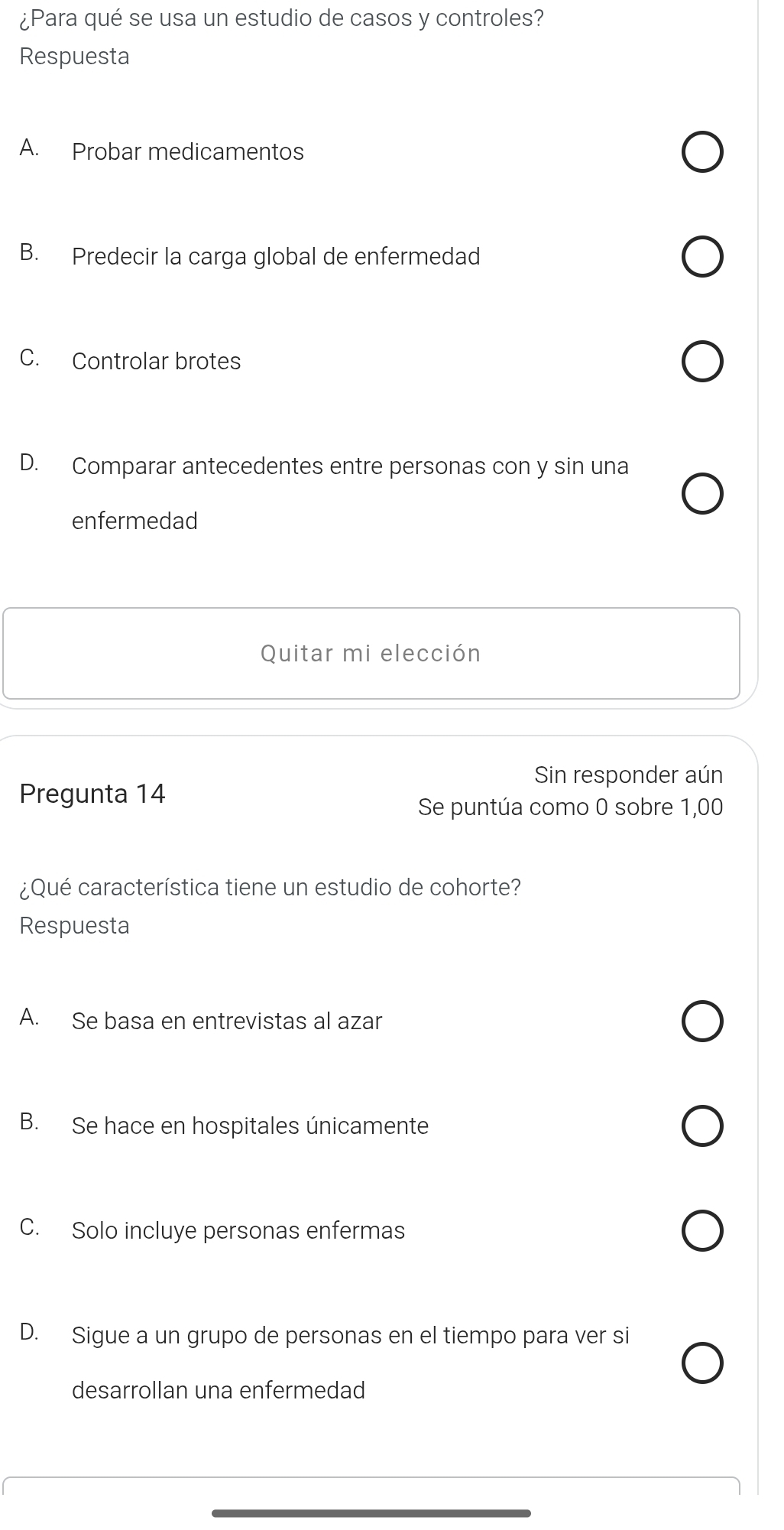Image resolution: width=784 pixels, height=1530 pixels.
Task: Click the 'Pregunta 14' heading
Action: (x=92, y=794)
